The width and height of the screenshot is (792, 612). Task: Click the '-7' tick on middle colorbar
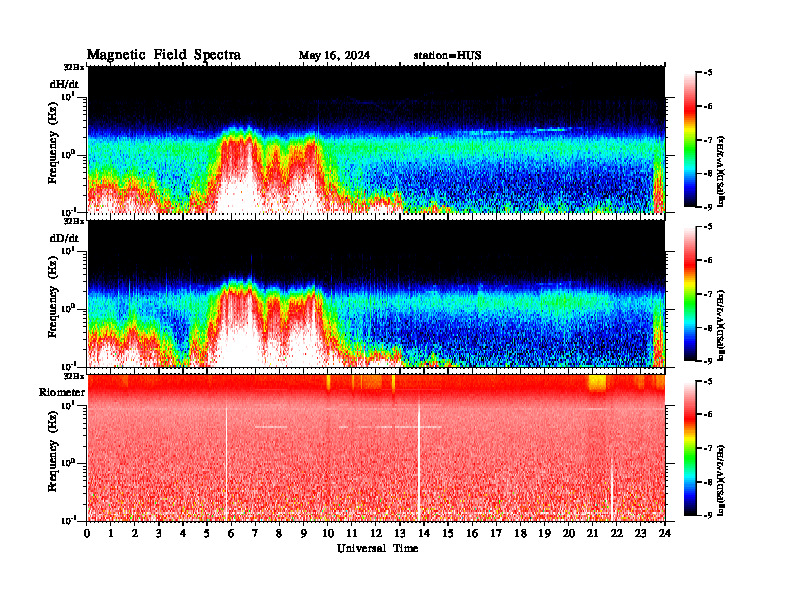coord(708,294)
